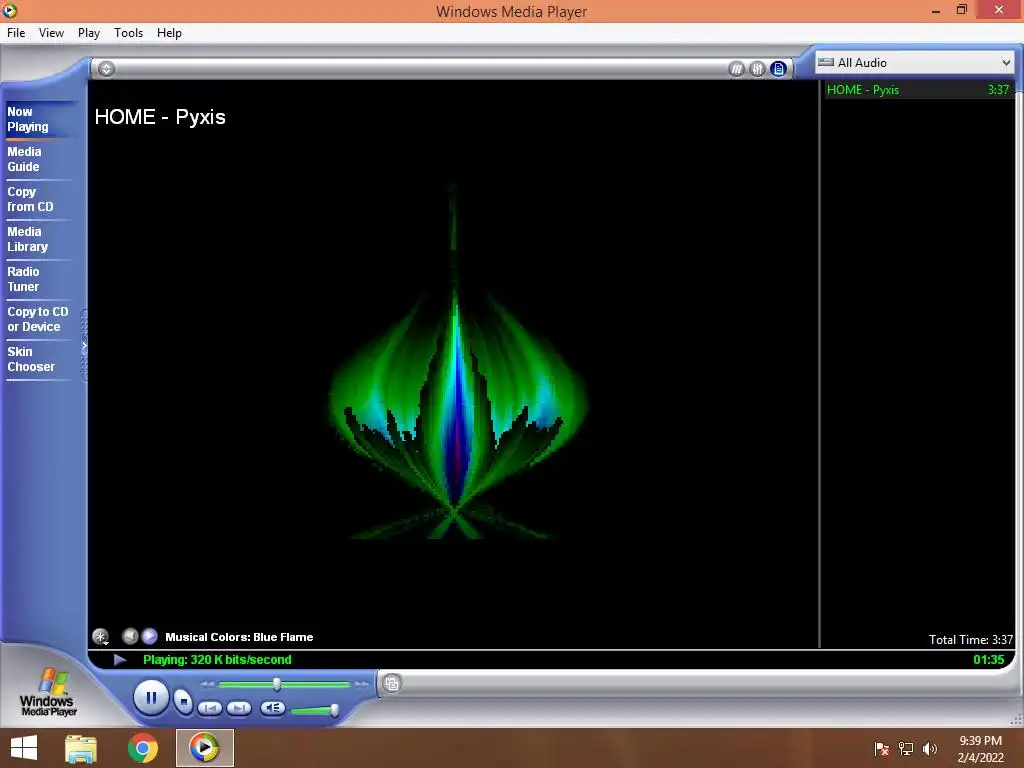Show the equalizer and settings panel
The width and height of the screenshot is (1024, 768).
[757, 69]
